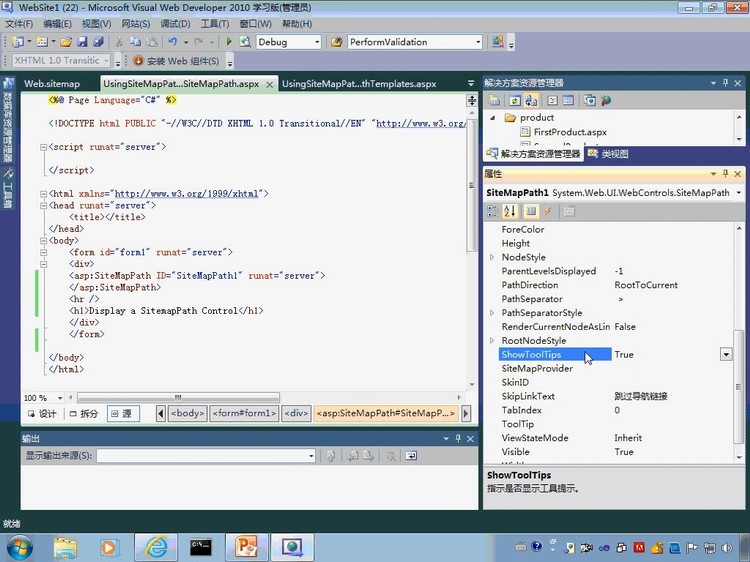This screenshot has width=750, height=562.
Task: Open the ShowToolTips value dropdown arrow
Action: 726,354
